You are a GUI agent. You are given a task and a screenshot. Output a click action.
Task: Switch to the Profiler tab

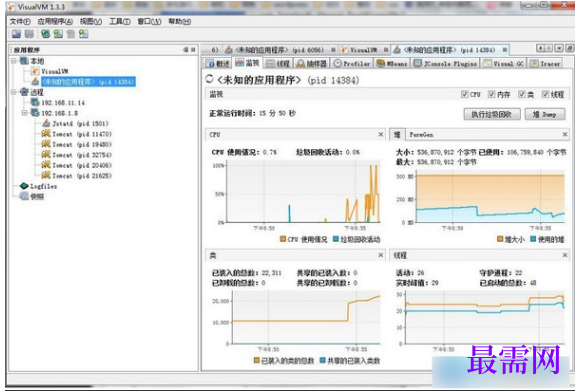352,64
